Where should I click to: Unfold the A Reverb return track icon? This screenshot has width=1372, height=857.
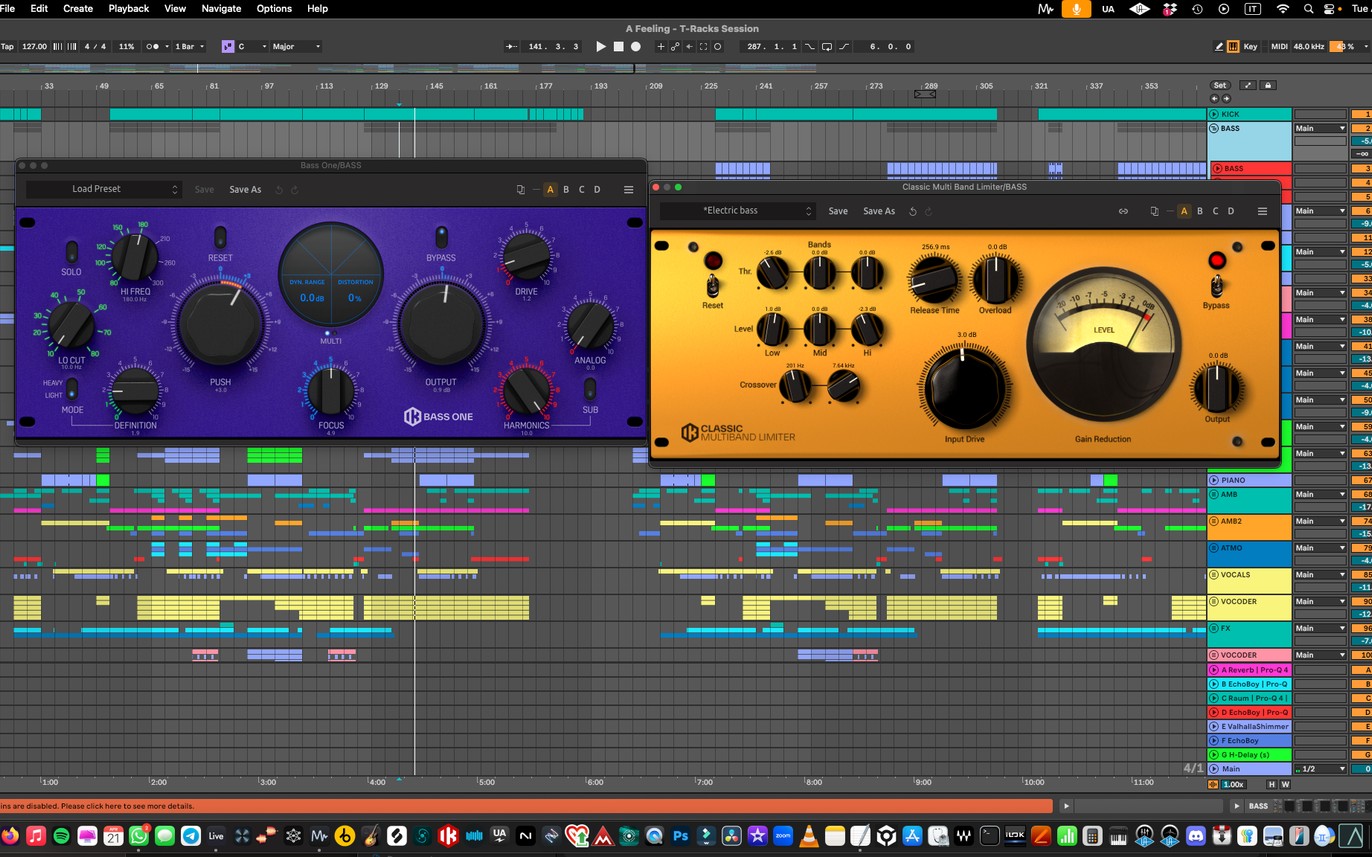[x=1215, y=670]
